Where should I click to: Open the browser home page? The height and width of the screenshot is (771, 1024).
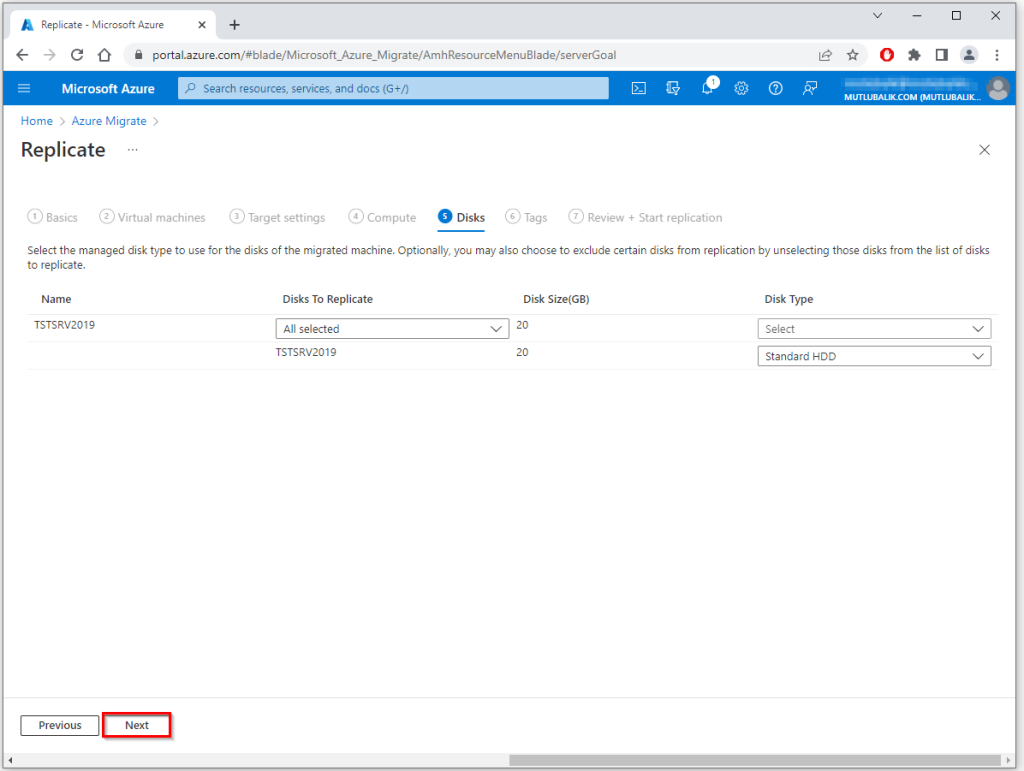104,55
